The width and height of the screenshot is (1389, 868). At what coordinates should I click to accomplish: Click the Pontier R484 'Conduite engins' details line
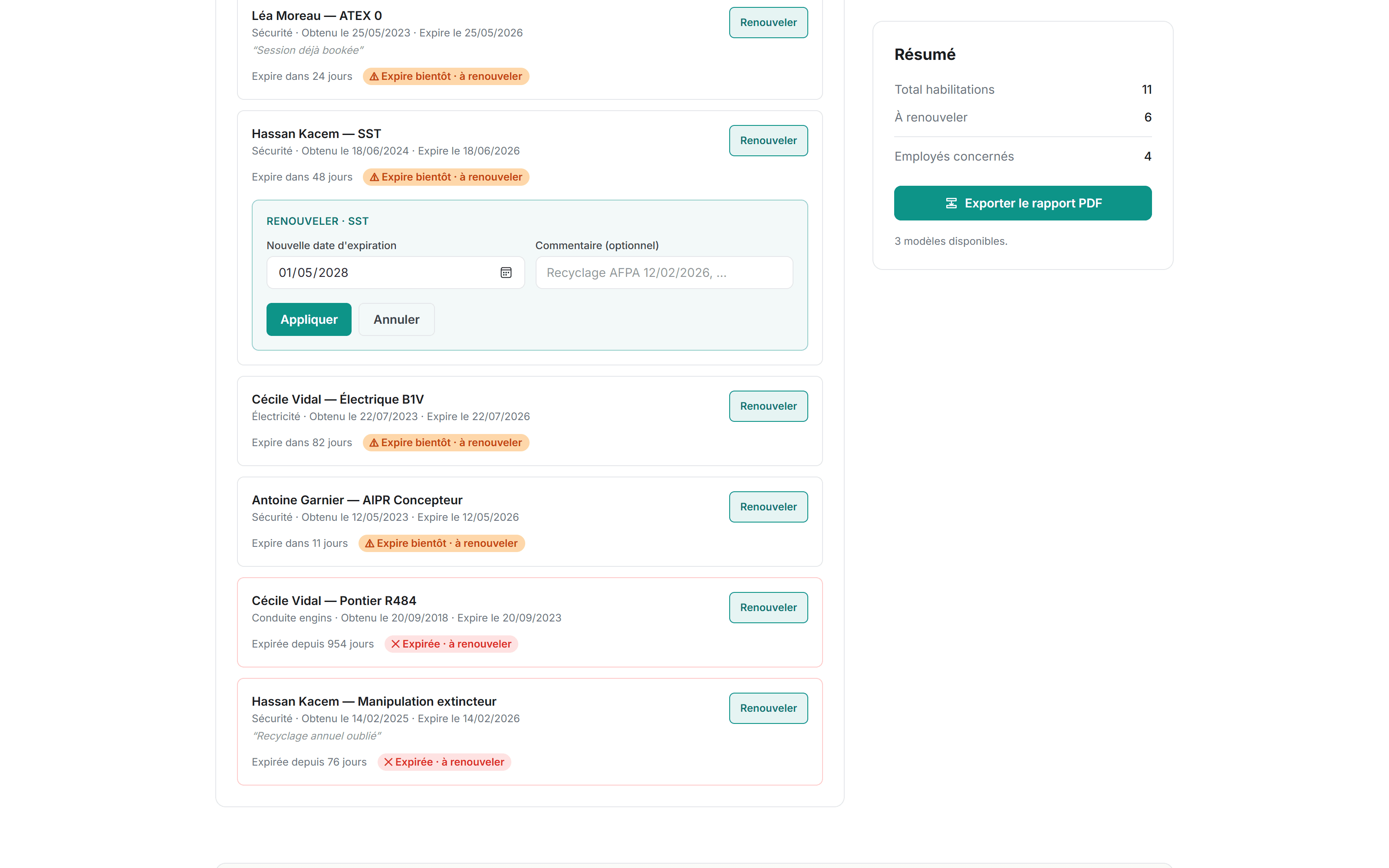[x=406, y=618]
